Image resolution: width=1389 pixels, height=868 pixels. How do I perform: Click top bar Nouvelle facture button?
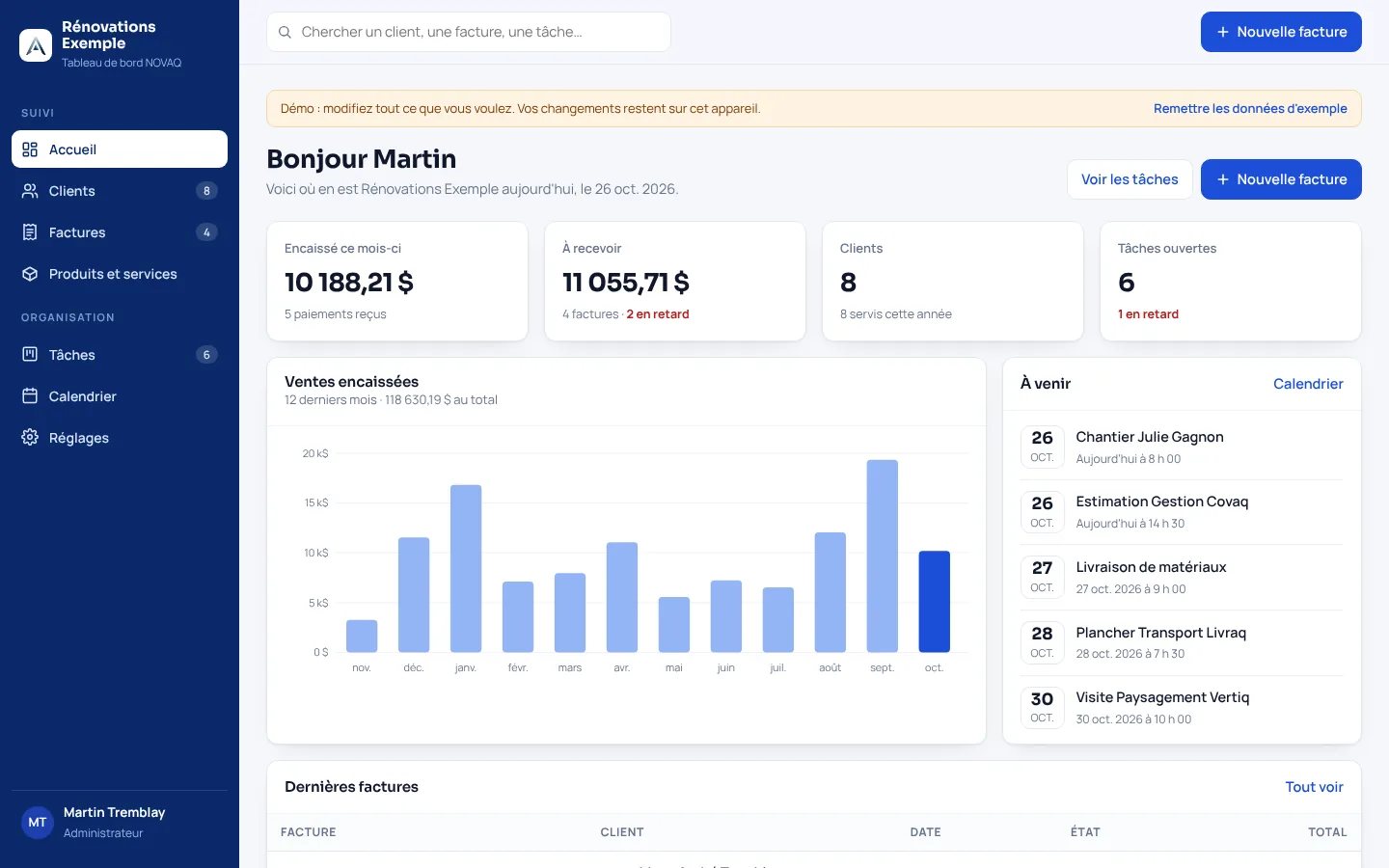pos(1281,32)
